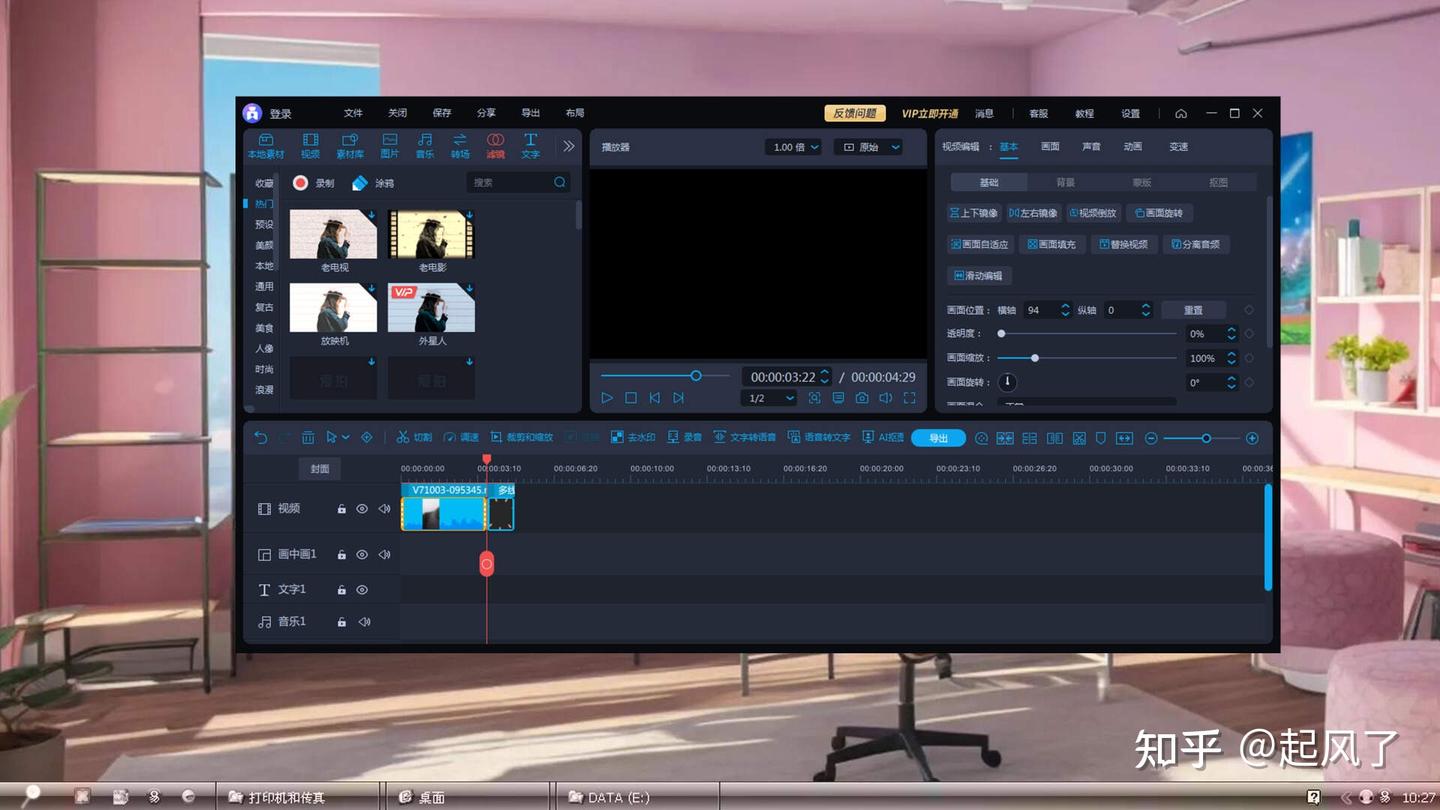This screenshot has width=1440, height=810.
Task: Click the 切割 split tool
Action: tap(415, 438)
